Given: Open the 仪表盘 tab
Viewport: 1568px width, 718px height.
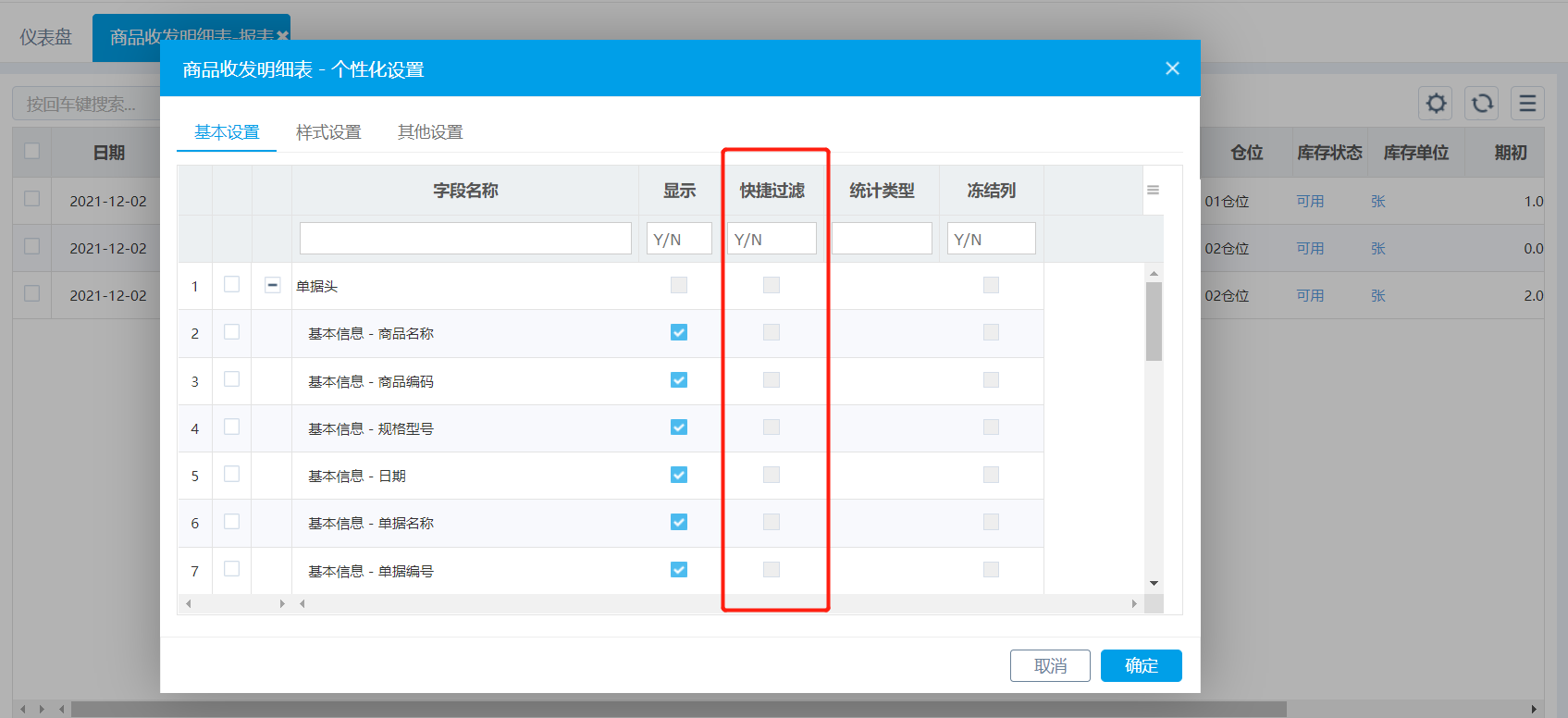Looking at the screenshot, I should (x=46, y=37).
